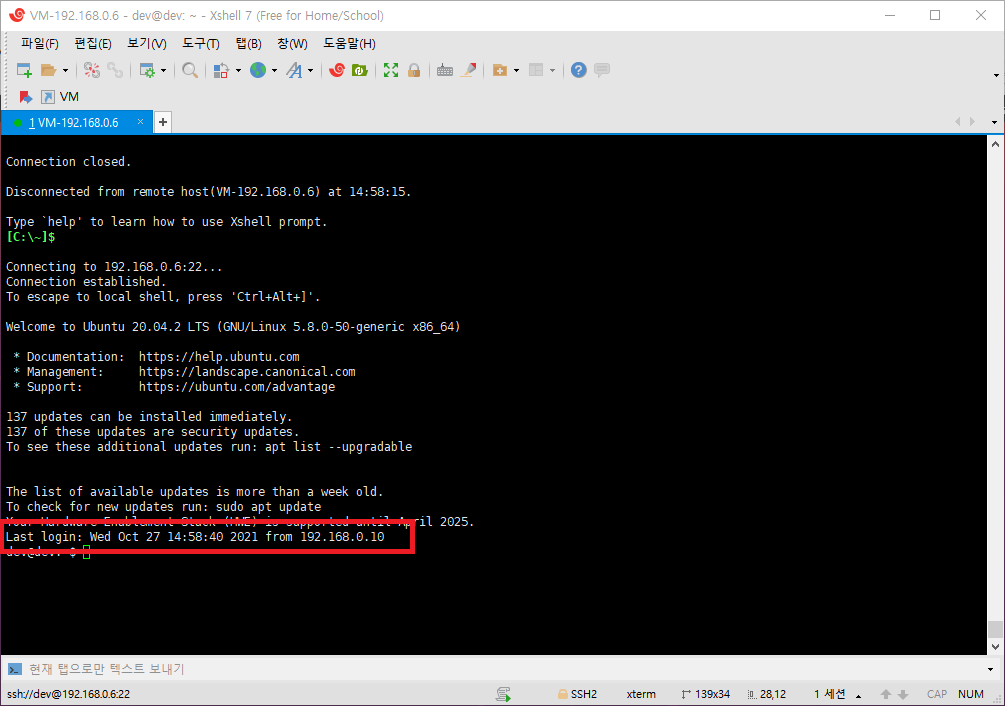This screenshot has height=706, width=1005.
Task: Expand the properties gear dropdown arrow
Action: [x=163, y=70]
